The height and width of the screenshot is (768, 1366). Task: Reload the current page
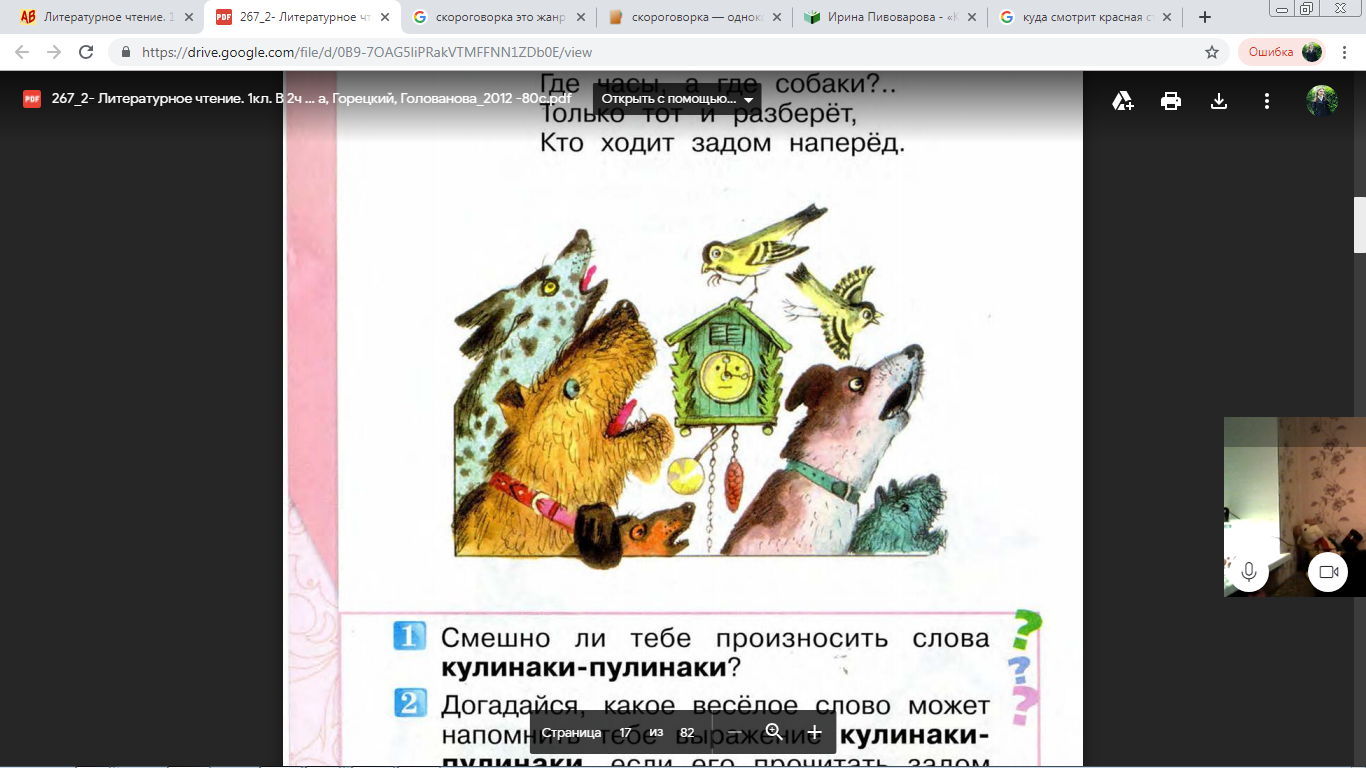click(86, 52)
